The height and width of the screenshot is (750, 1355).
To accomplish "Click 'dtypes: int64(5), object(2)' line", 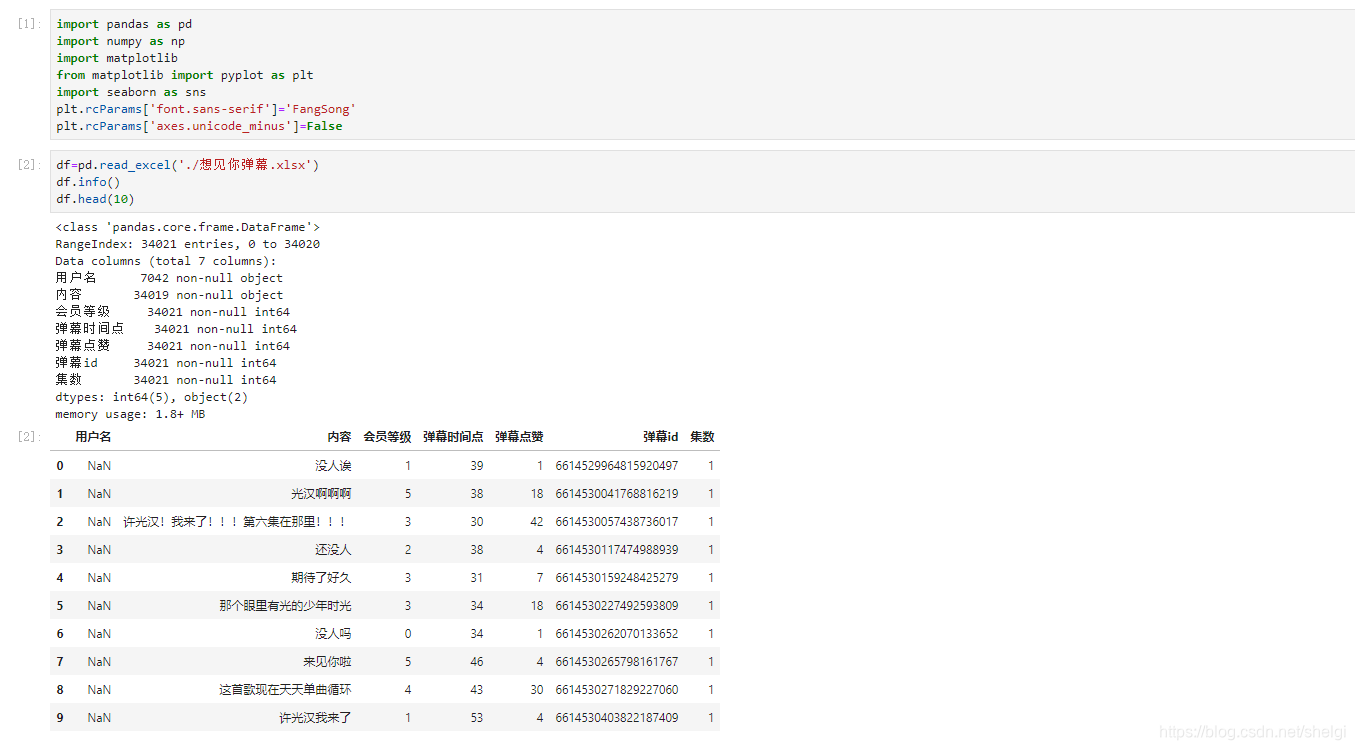I will [152, 397].
